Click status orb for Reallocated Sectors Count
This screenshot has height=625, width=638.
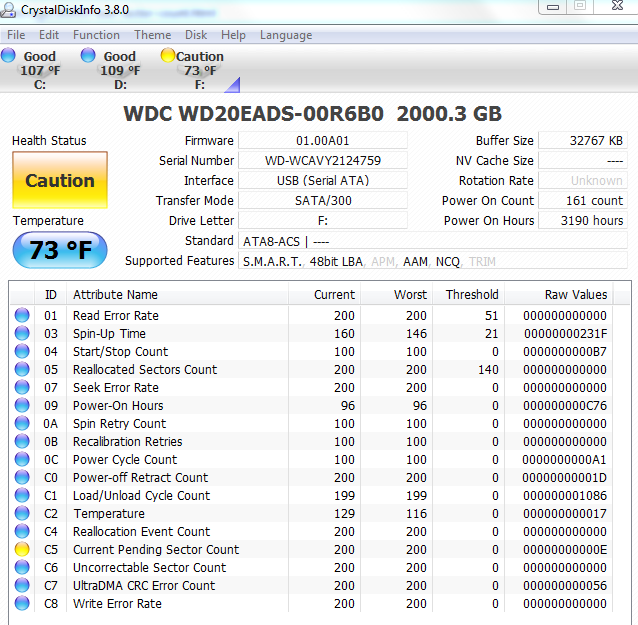tap(22, 369)
